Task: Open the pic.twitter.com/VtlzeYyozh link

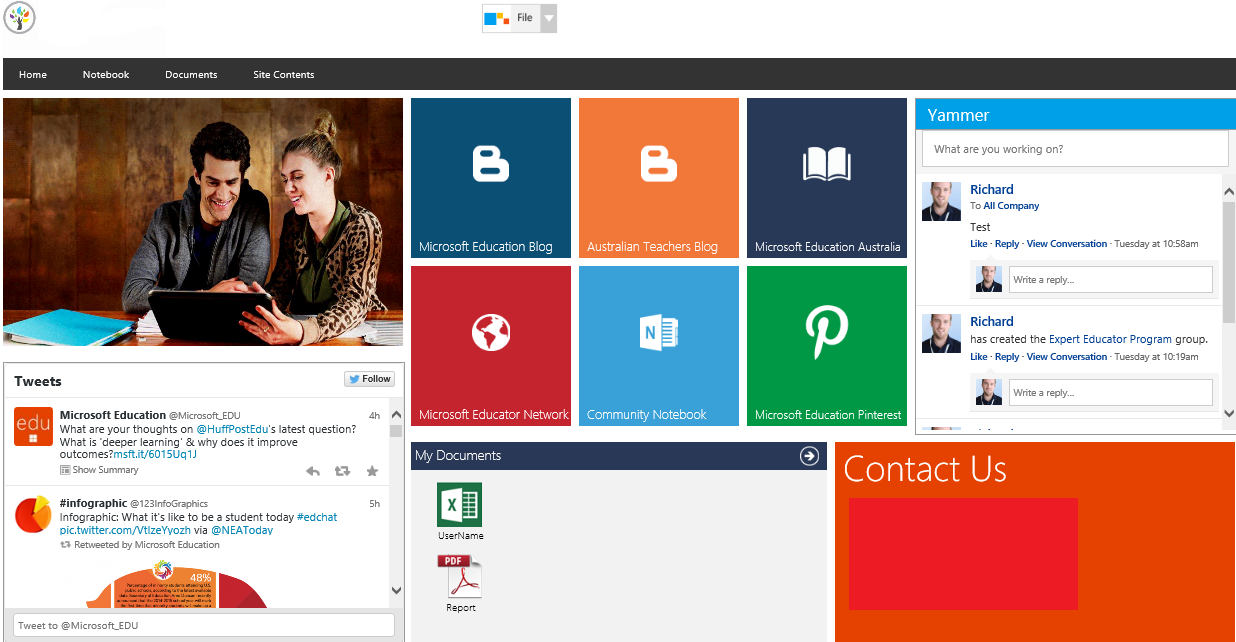Action: (125, 530)
